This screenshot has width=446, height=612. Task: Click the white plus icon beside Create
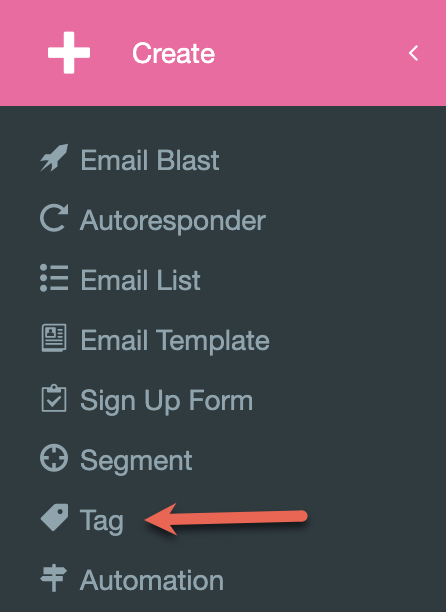coord(69,53)
